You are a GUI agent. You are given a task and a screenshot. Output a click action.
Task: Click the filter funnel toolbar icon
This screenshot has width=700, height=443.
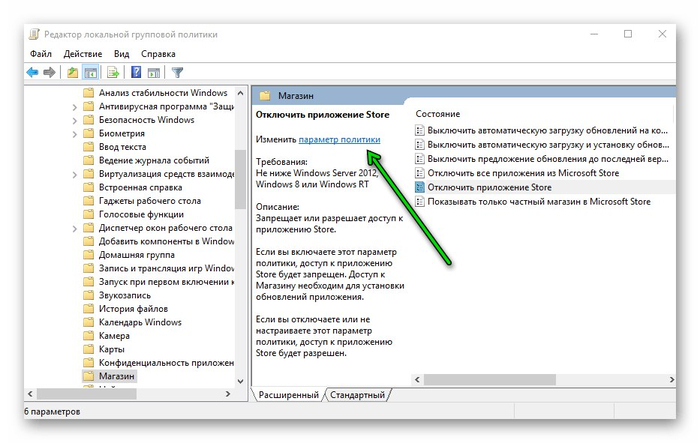(177, 72)
